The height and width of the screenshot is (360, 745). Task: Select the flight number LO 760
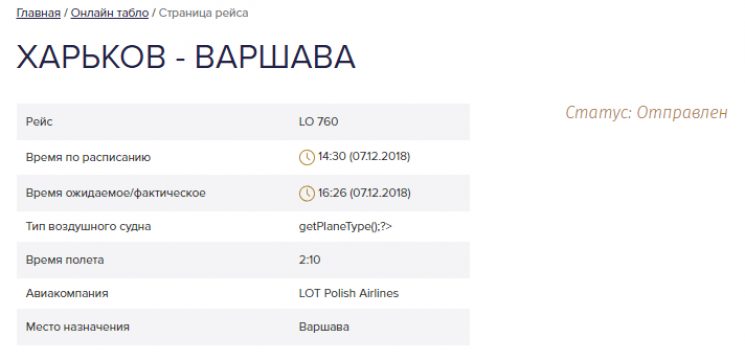(x=318, y=122)
